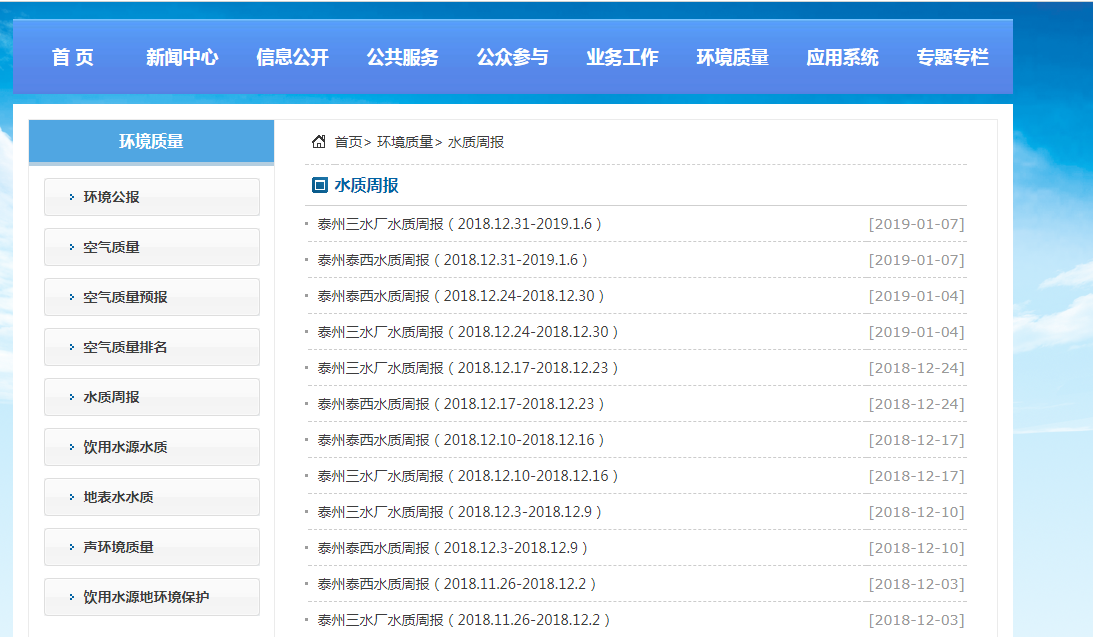Select 公共服务 navigation item

coord(402,57)
